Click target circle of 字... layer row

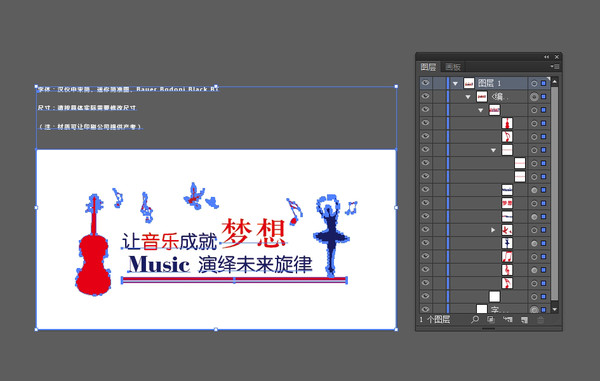[x=534, y=309]
